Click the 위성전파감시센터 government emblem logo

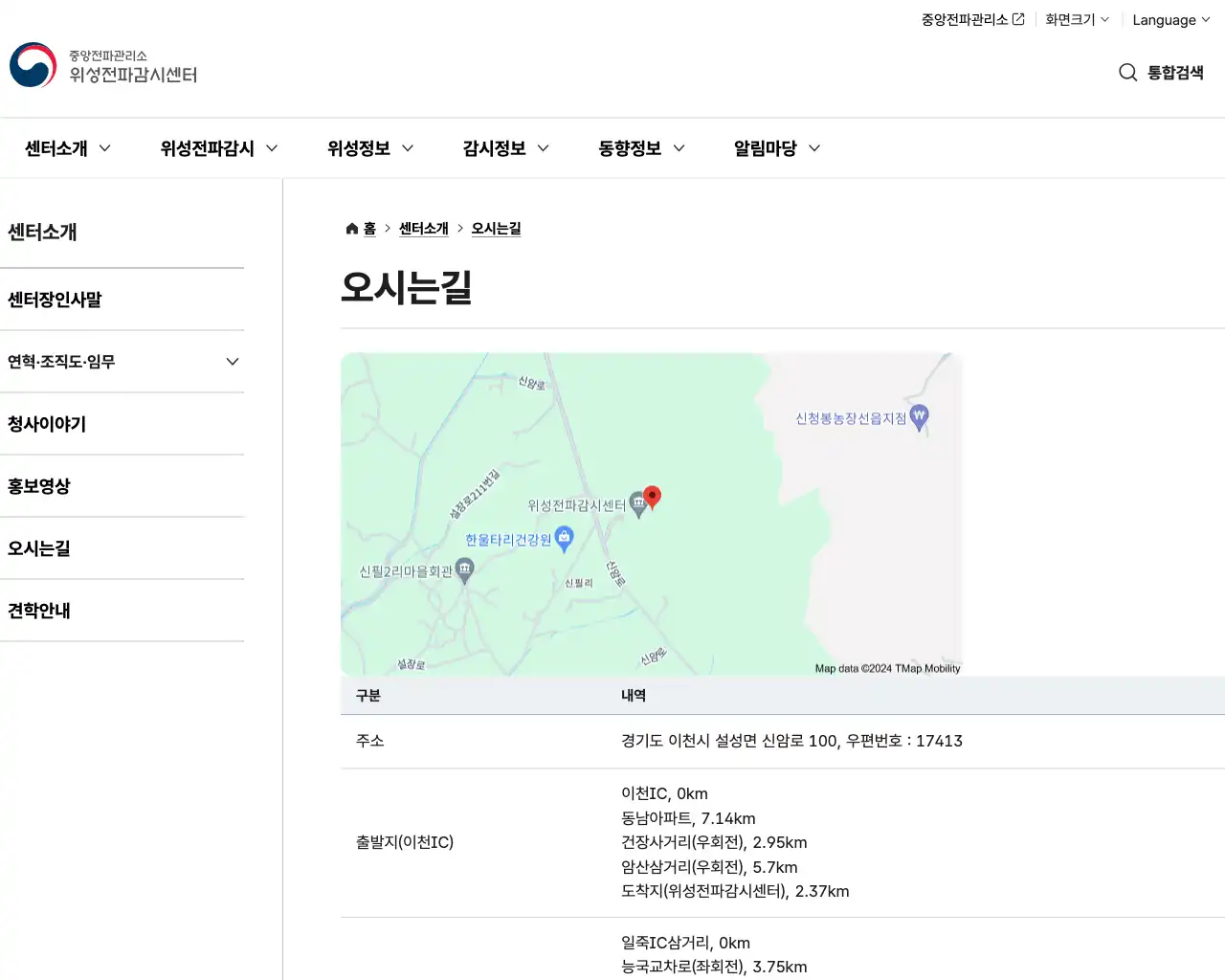pos(33,65)
